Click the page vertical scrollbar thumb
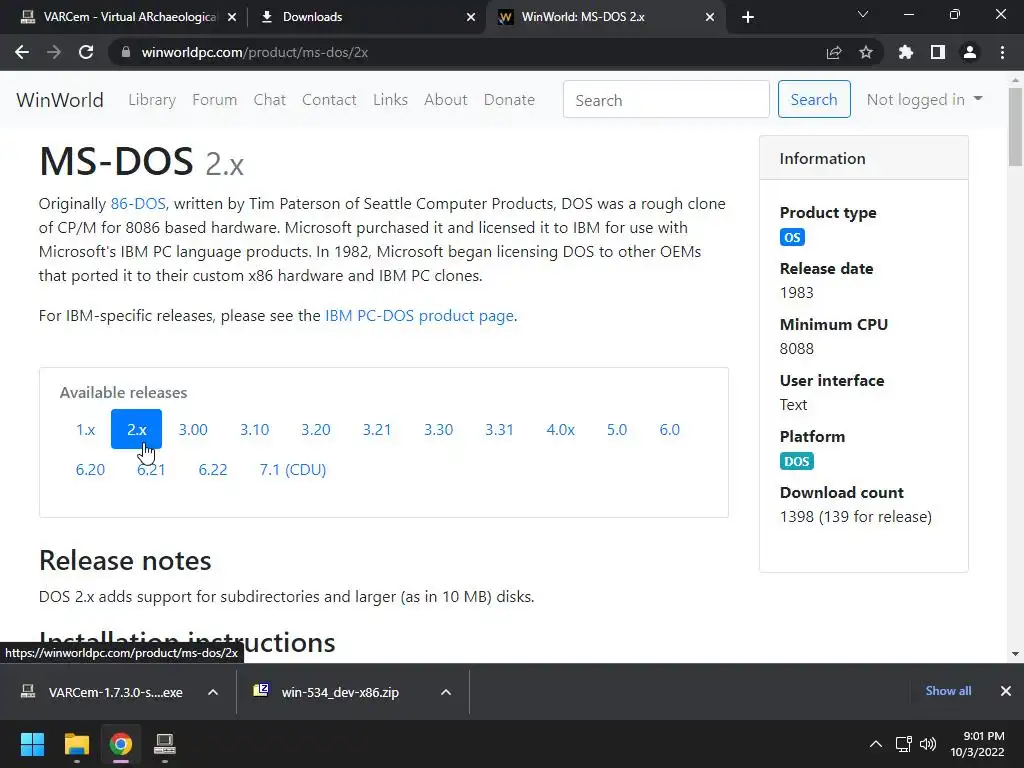 pyautogui.click(x=1015, y=127)
